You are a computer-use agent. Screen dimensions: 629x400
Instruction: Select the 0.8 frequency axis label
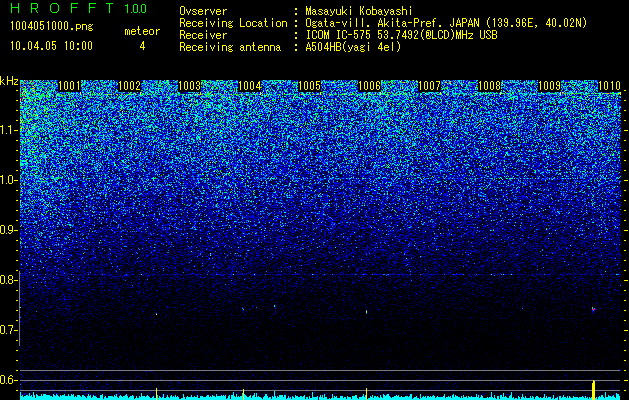point(9,280)
